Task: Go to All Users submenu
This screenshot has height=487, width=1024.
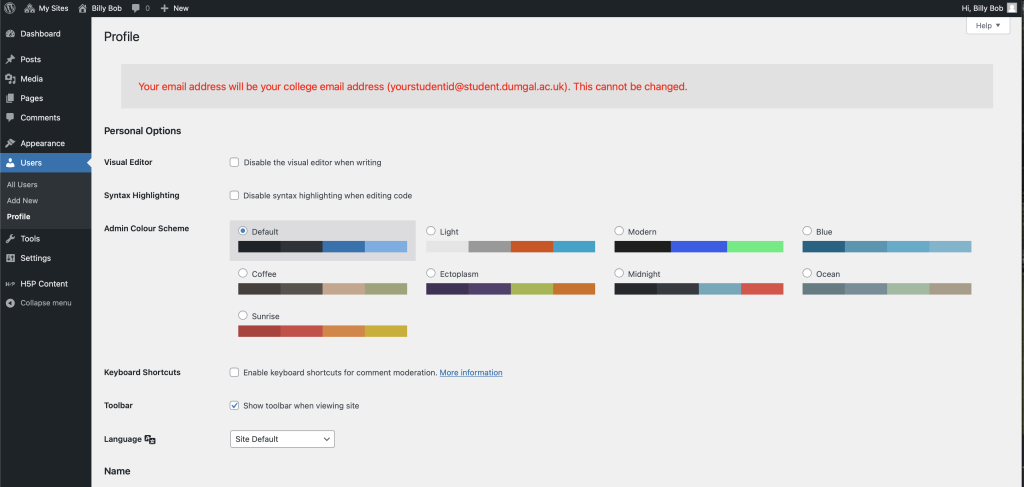Action: coord(22,185)
